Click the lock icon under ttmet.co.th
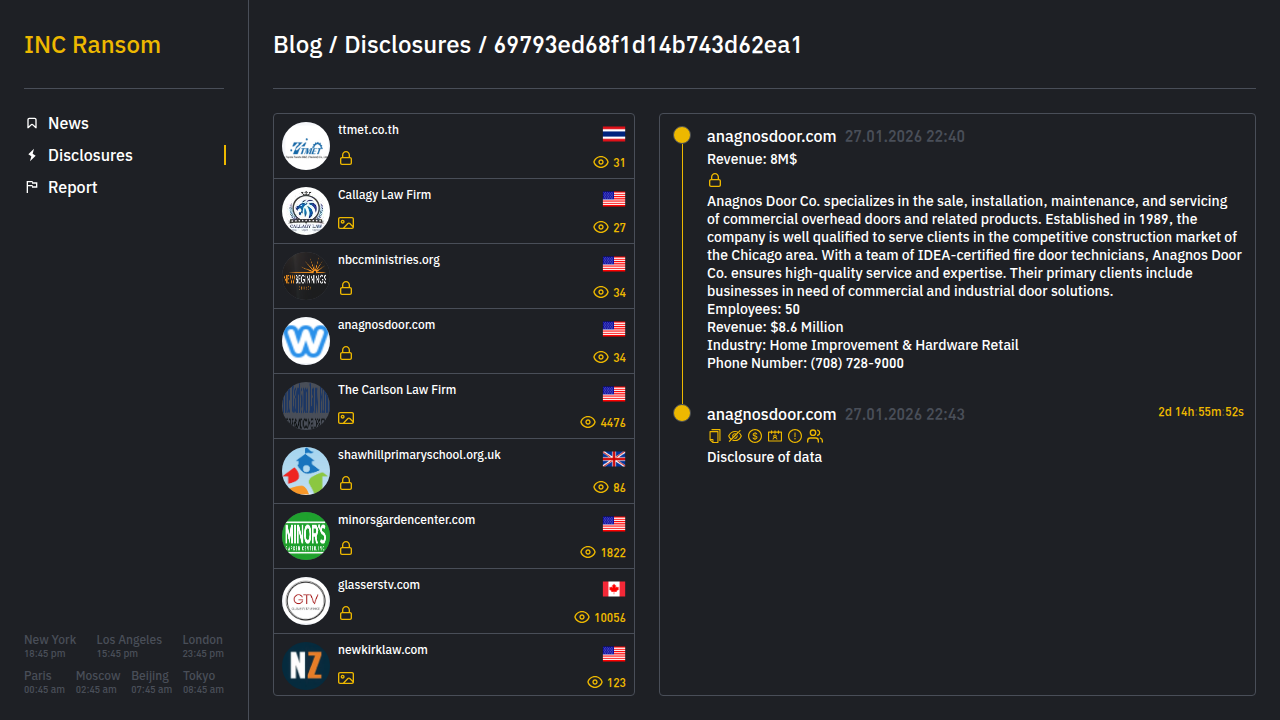 (x=346, y=158)
